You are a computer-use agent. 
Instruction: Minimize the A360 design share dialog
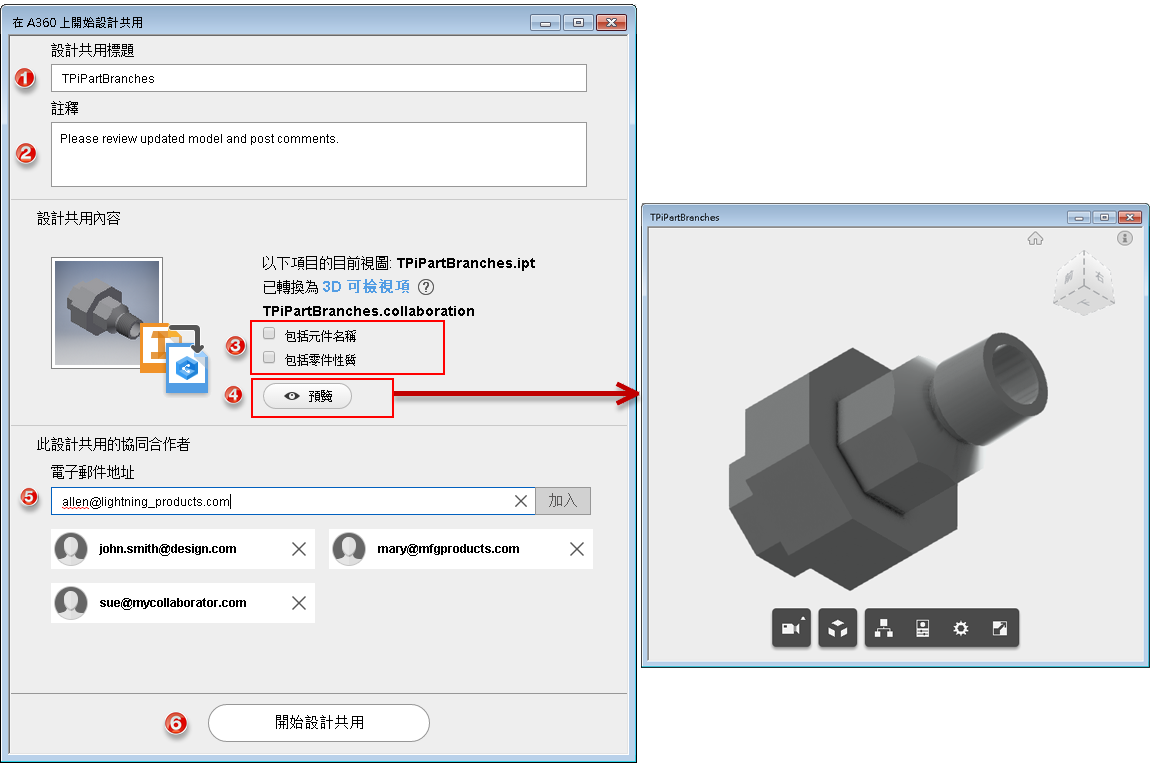(546, 23)
